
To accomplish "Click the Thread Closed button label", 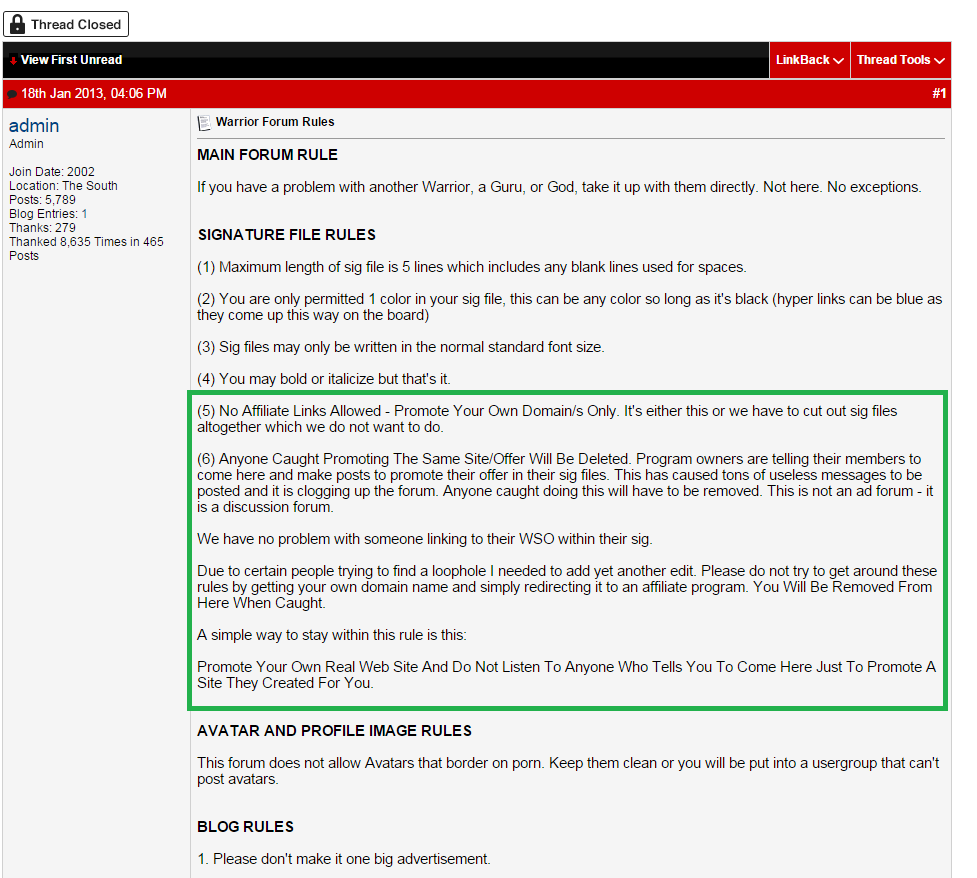I will 76,24.
